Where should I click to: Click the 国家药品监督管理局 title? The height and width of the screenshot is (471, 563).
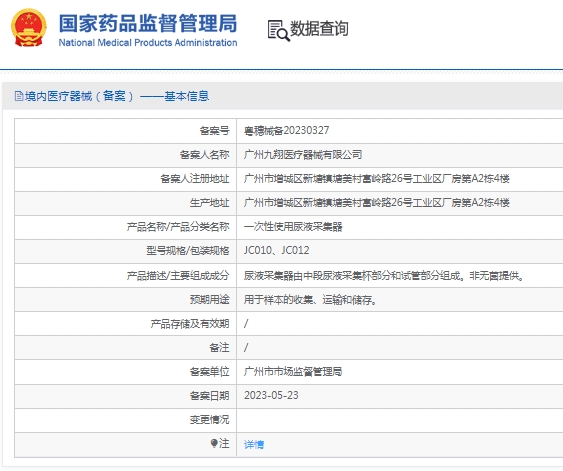coord(148,23)
